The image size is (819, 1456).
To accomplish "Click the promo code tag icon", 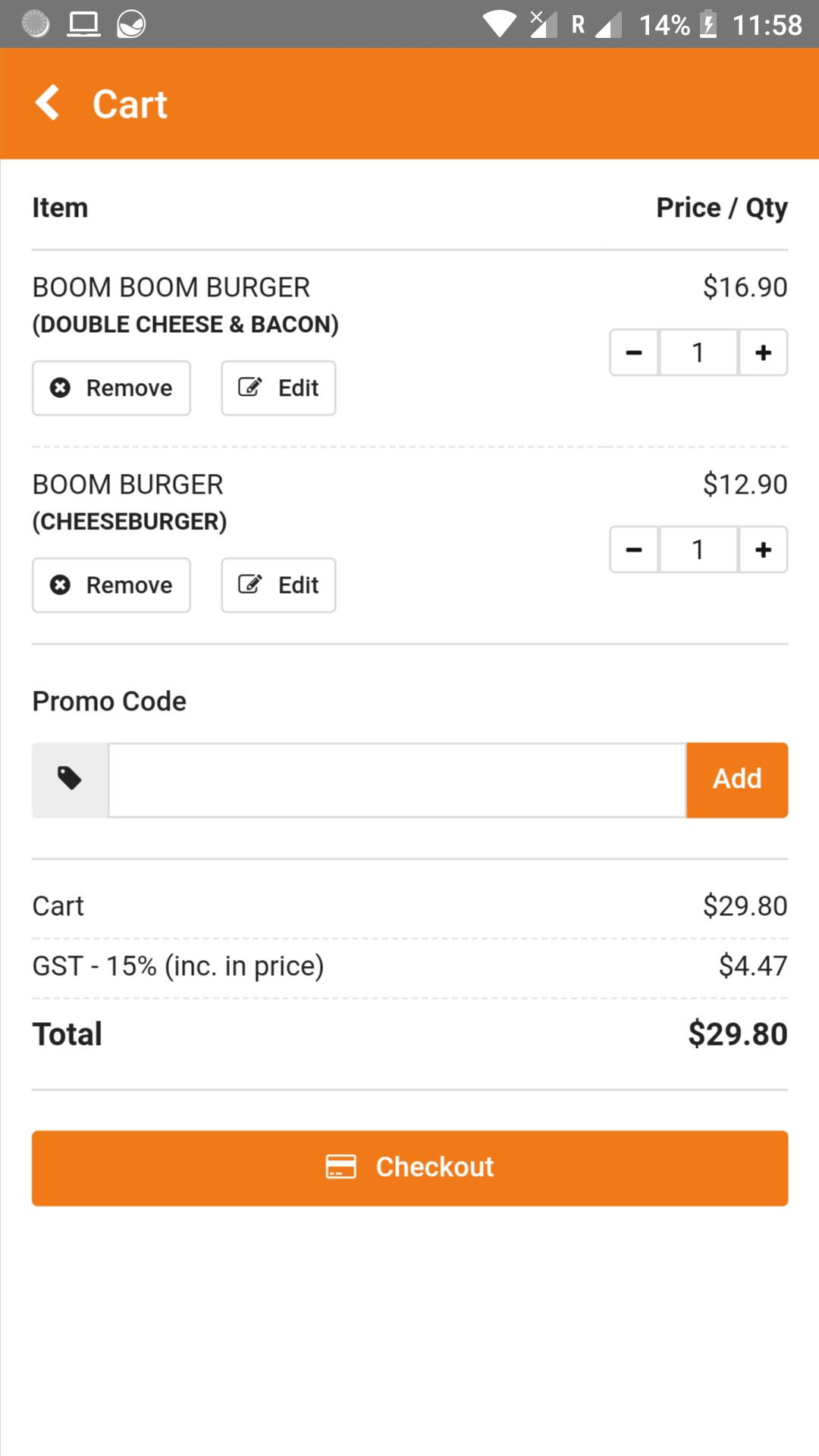I will coord(70,779).
